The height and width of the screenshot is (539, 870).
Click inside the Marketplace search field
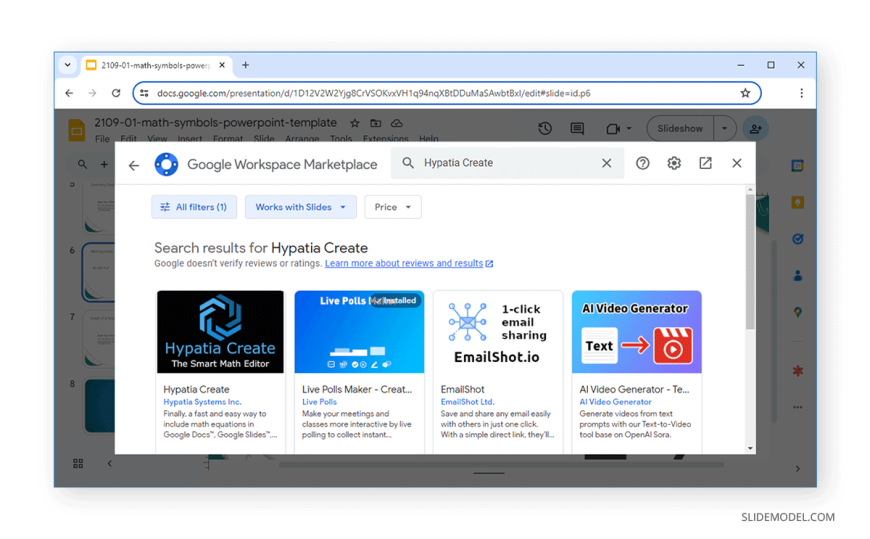508,163
